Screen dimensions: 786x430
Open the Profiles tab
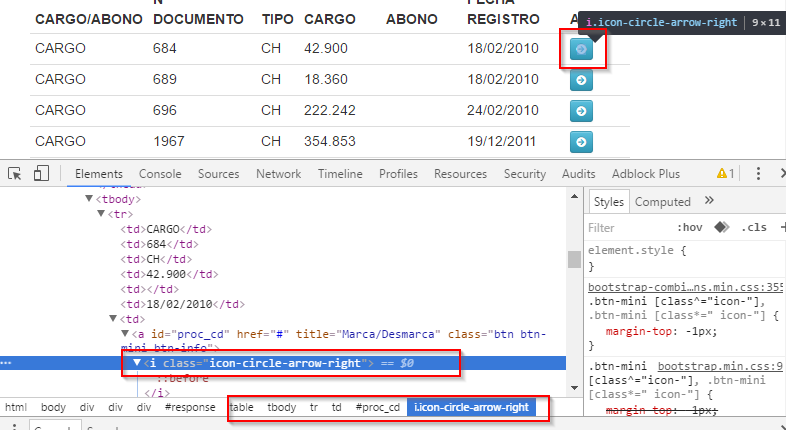point(399,174)
